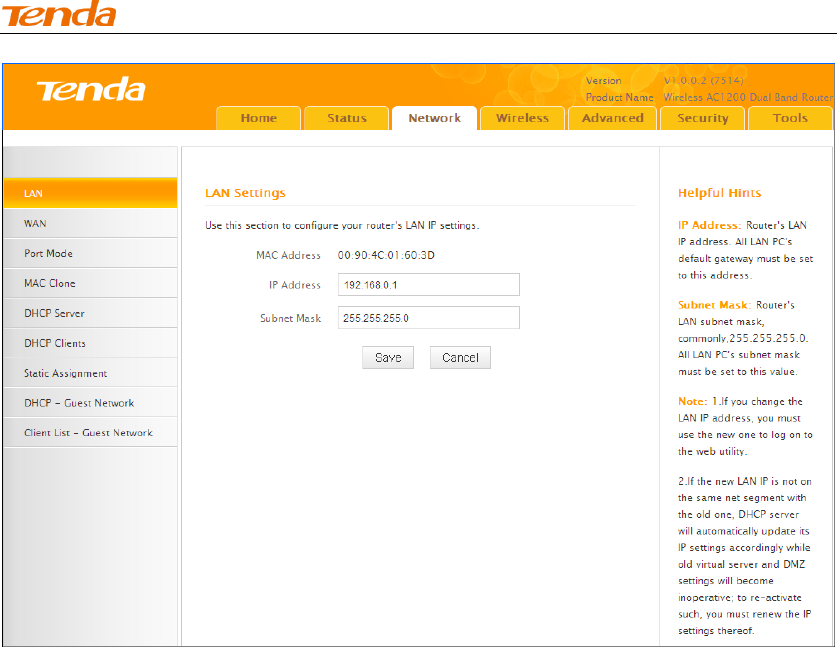Open WAN settings in sidebar

point(90,223)
